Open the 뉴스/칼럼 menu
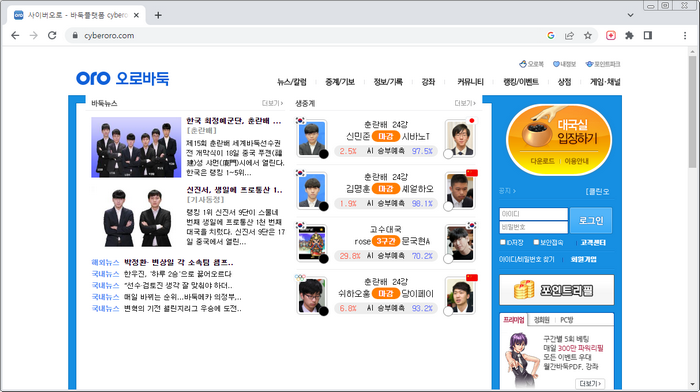Viewport: 700px width, 392px height. pos(292,82)
